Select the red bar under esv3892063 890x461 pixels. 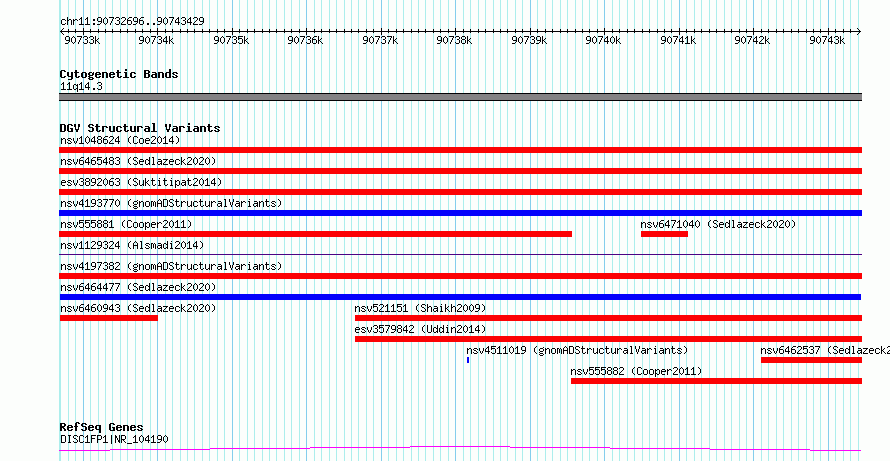(x=460, y=192)
